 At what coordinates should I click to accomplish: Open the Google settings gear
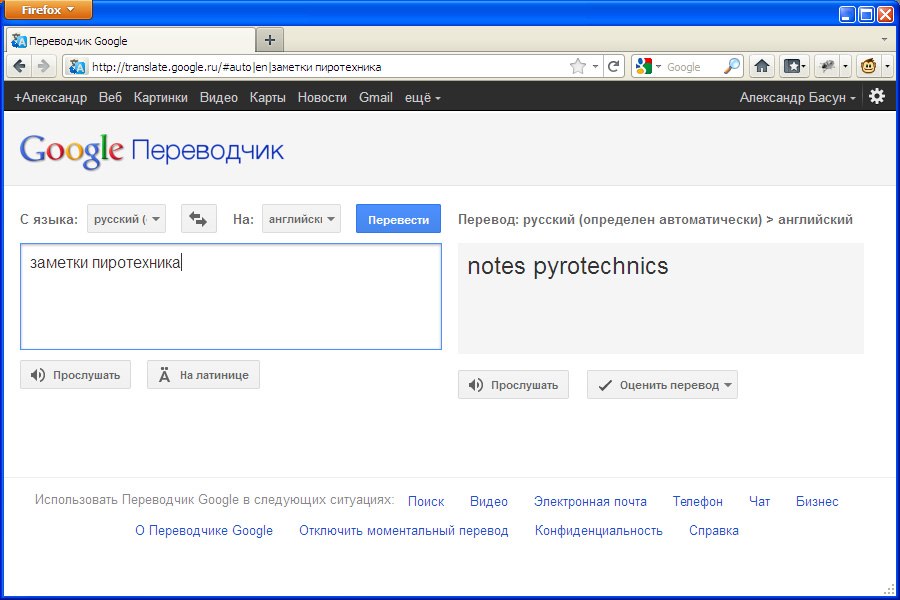point(877,97)
